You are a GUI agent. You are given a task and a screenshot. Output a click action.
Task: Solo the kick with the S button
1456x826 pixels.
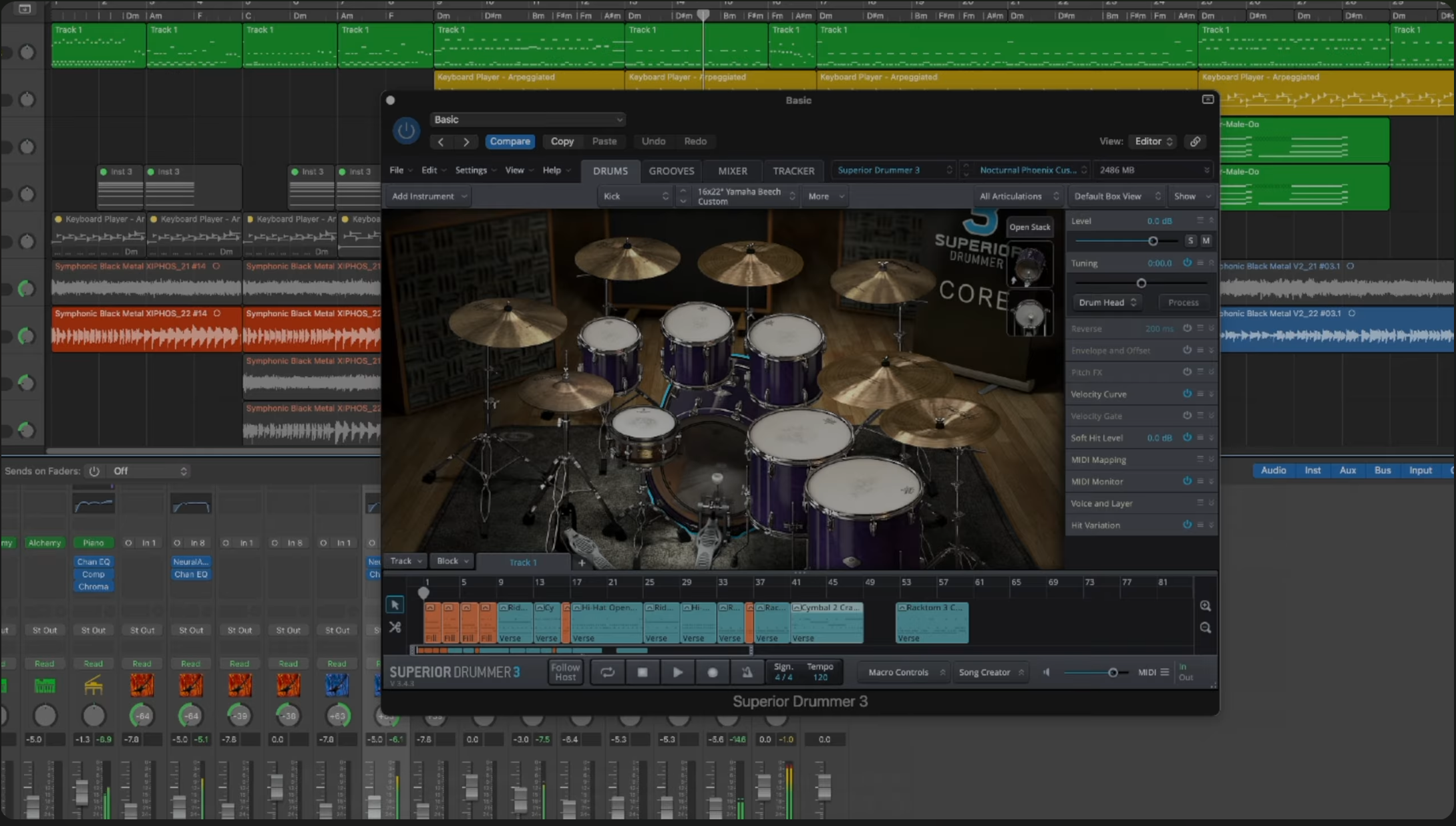(x=1190, y=241)
